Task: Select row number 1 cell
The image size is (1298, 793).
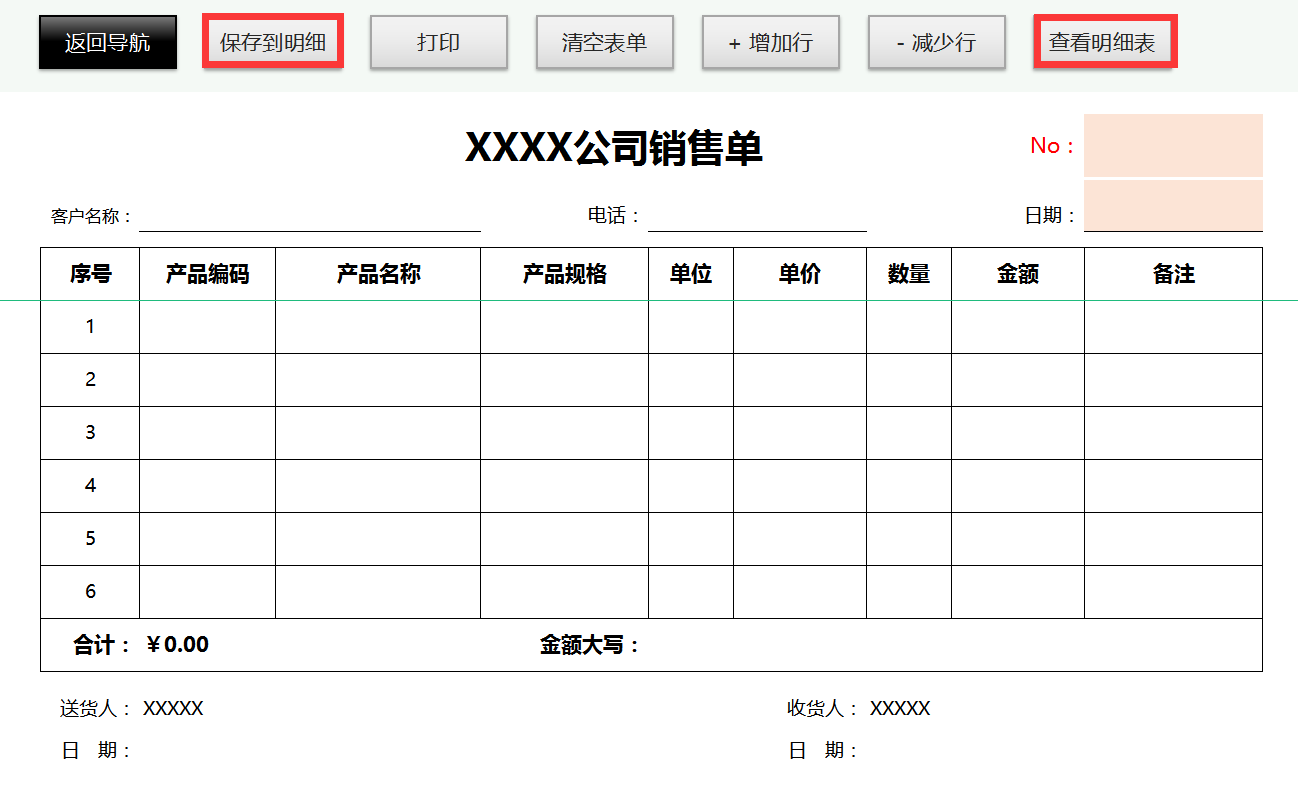Action: click(x=90, y=327)
